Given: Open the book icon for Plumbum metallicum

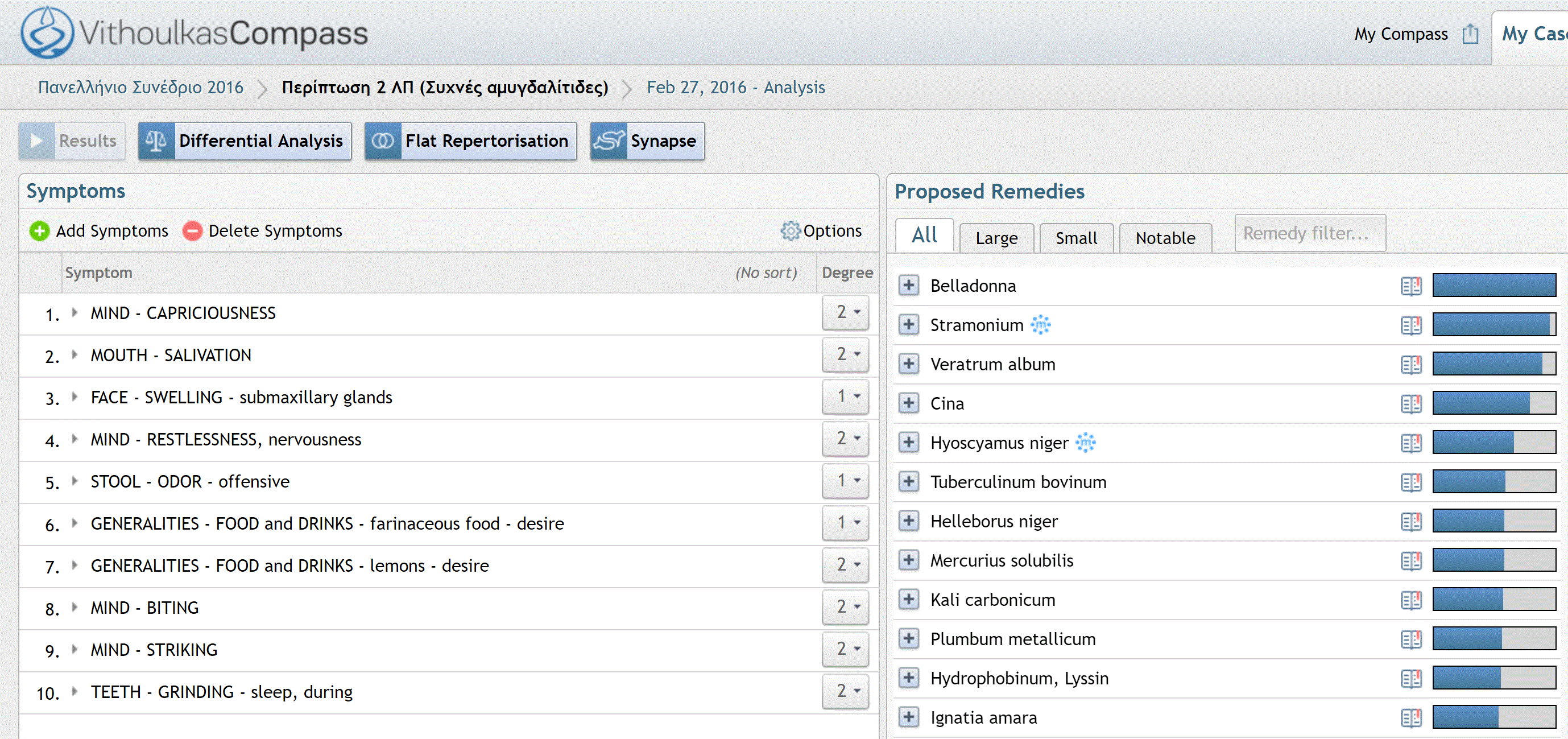Looking at the screenshot, I should pos(1411,639).
